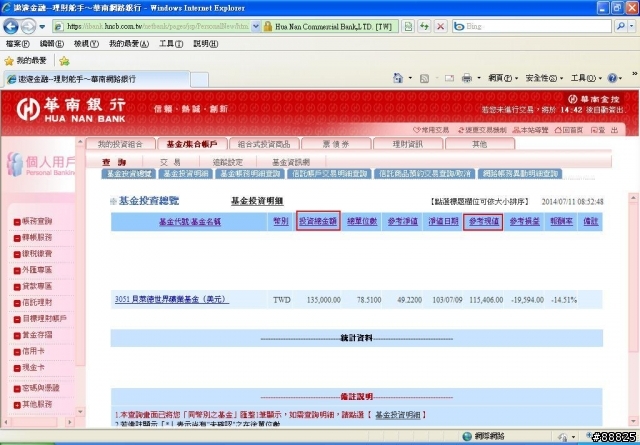
Task: Open the 我的最愛(A) menu
Action: pyautogui.click(x=129, y=44)
